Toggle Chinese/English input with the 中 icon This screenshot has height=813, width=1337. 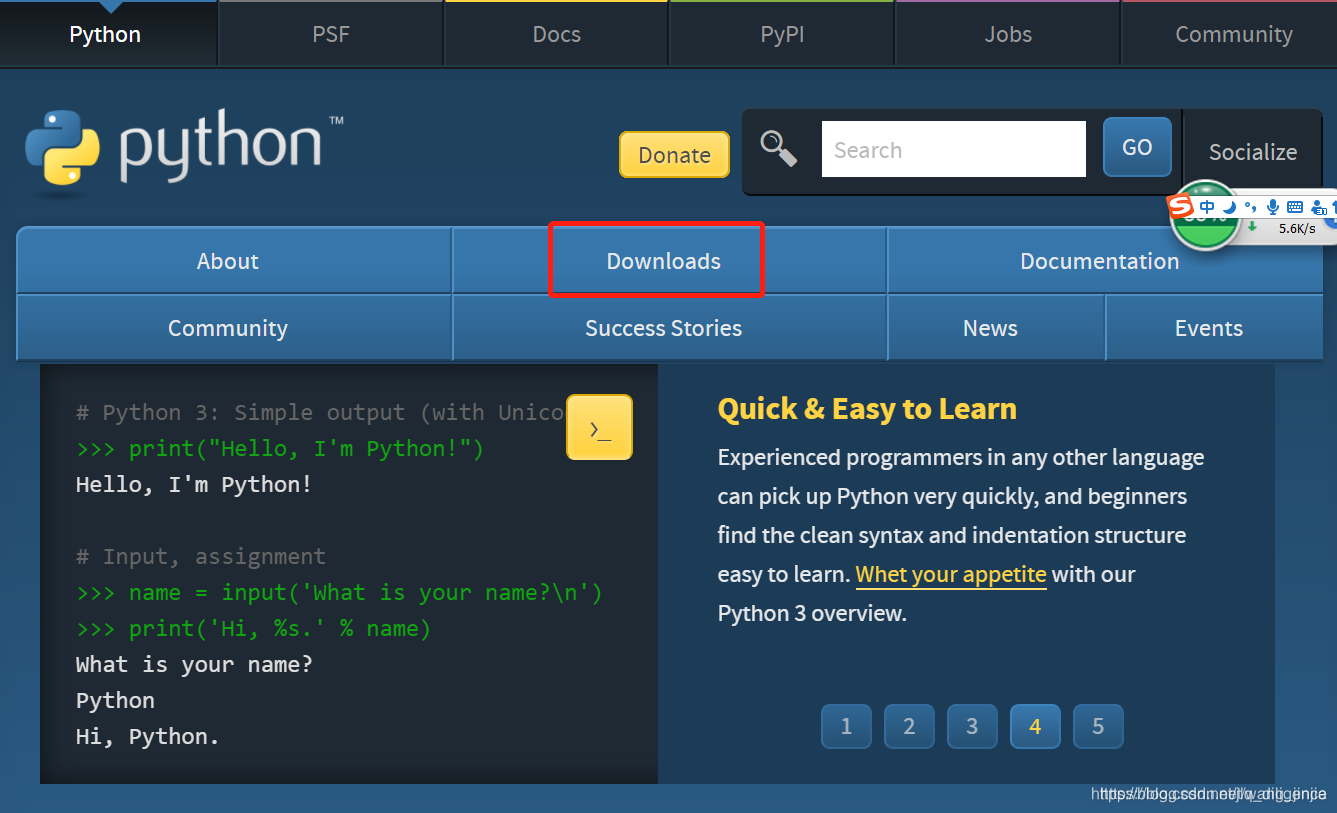[x=1207, y=206]
